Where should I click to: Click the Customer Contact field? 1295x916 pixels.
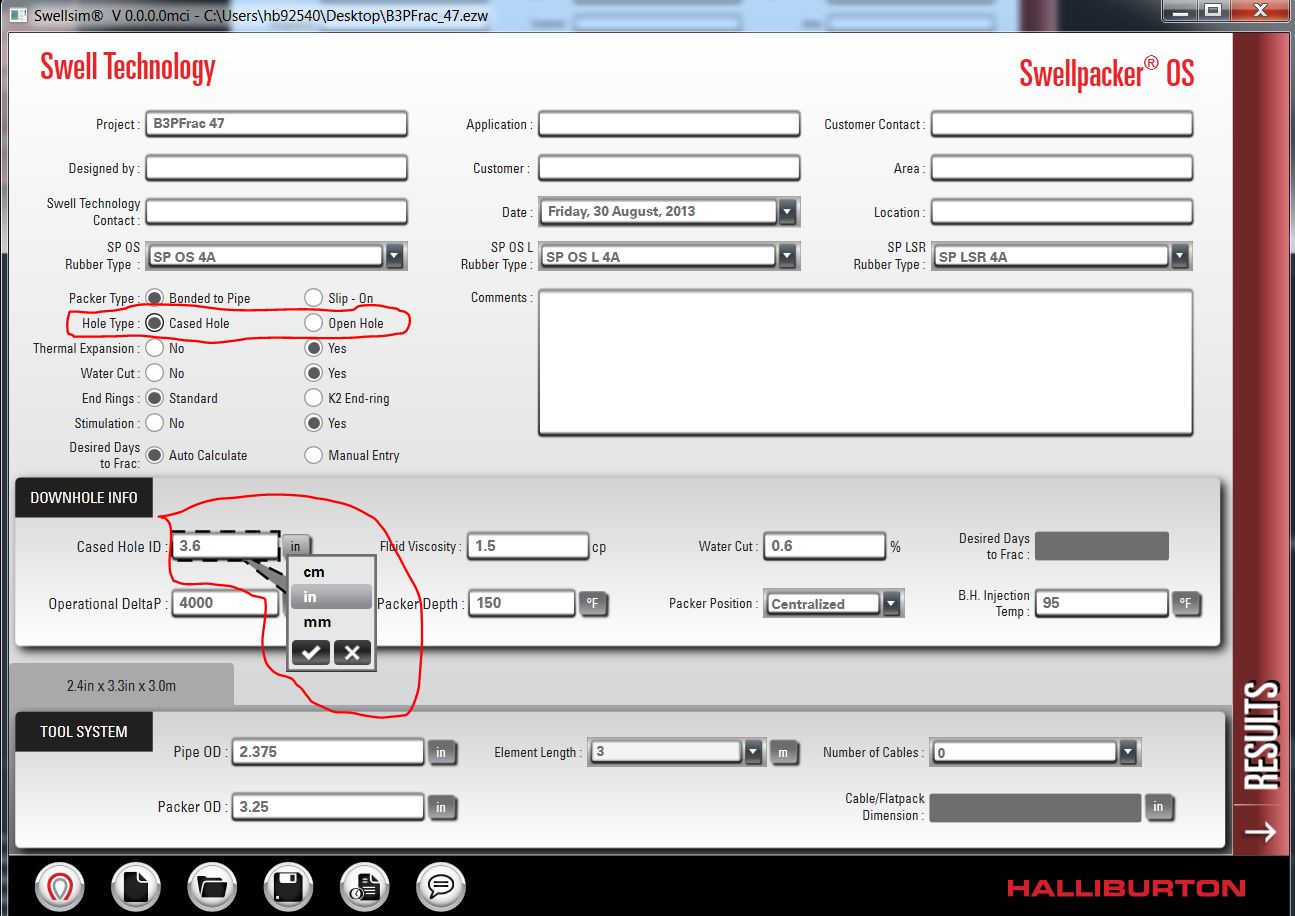click(x=1062, y=124)
